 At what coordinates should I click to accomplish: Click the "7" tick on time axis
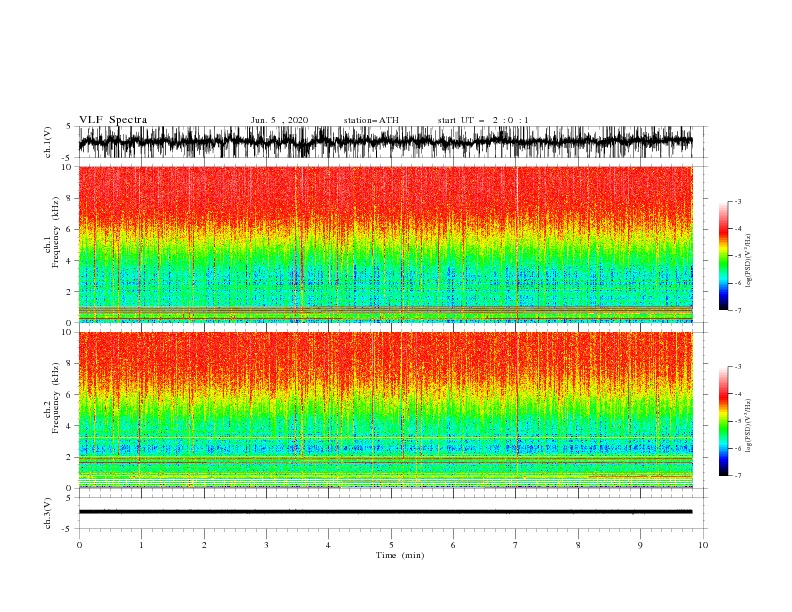click(516, 545)
